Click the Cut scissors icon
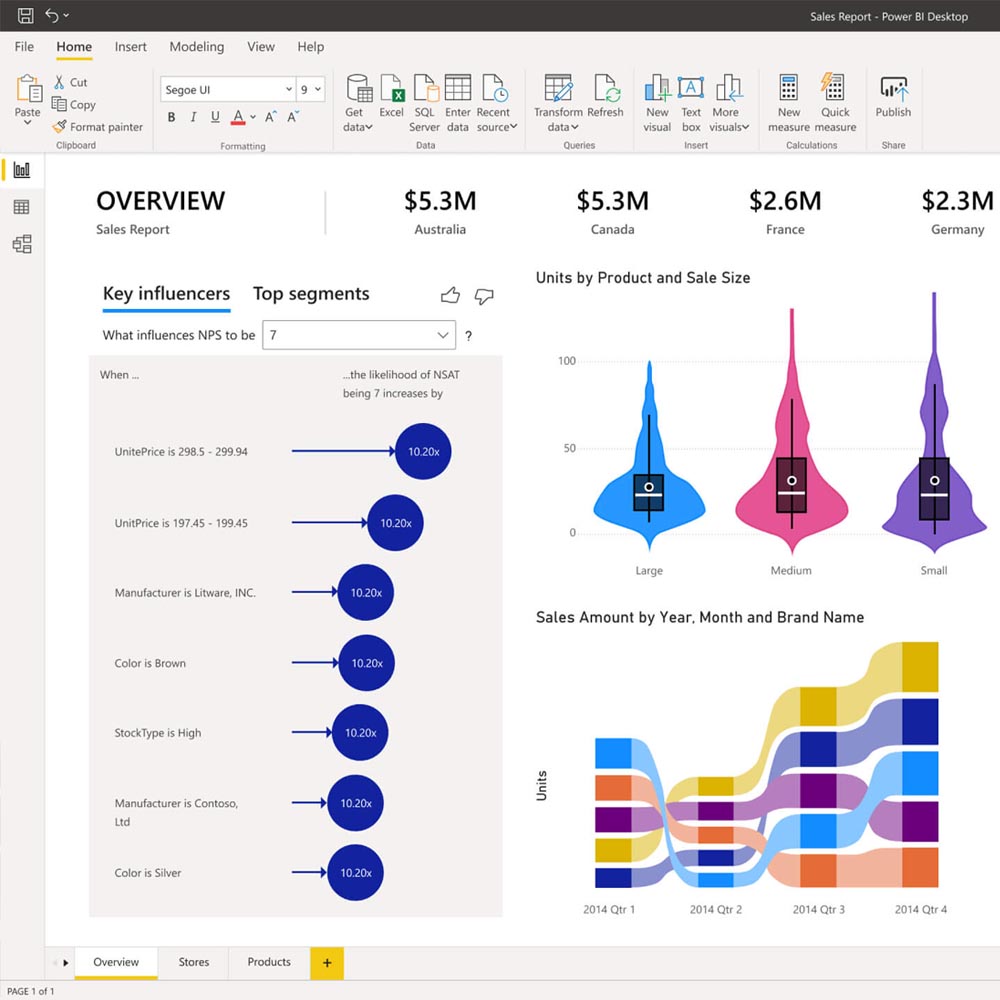 coord(59,82)
